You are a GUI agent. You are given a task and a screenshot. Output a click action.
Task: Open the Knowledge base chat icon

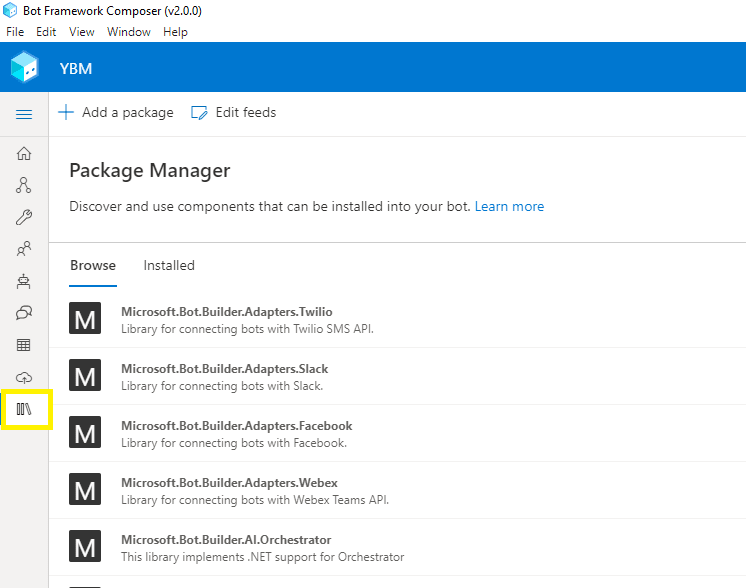[x=24, y=313]
